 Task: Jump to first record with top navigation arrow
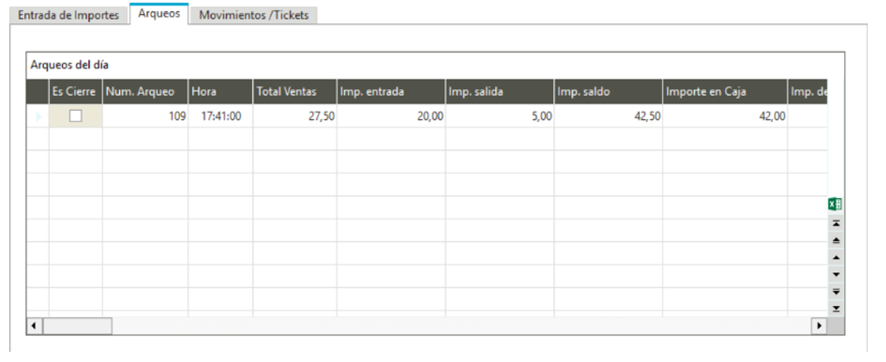tap(836, 223)
